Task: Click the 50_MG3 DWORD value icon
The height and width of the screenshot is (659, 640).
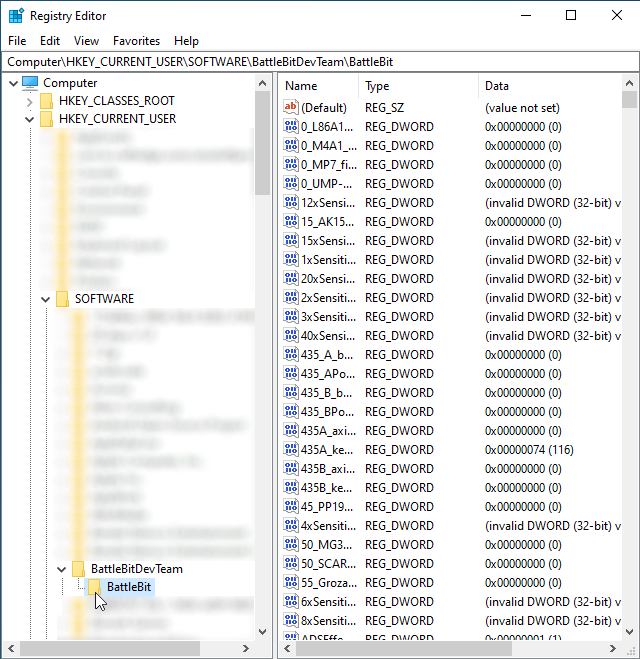Action: click(291, 545)
